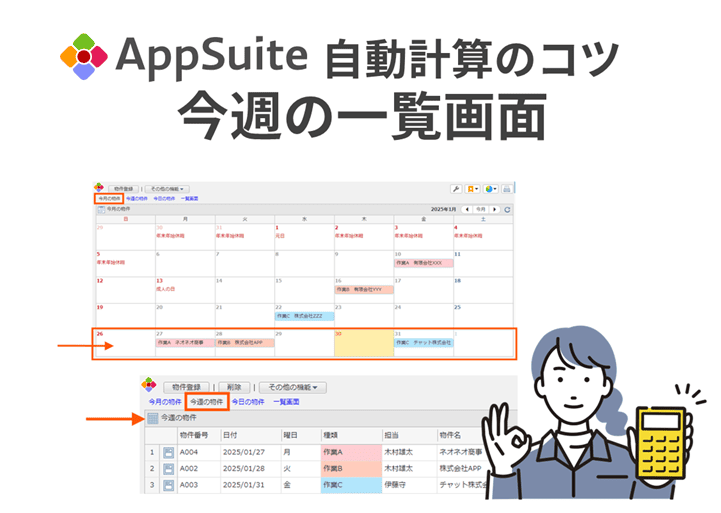This screenshot has height=513, width=721.
Task: Open the record icon for row A002
Action: 168,469
